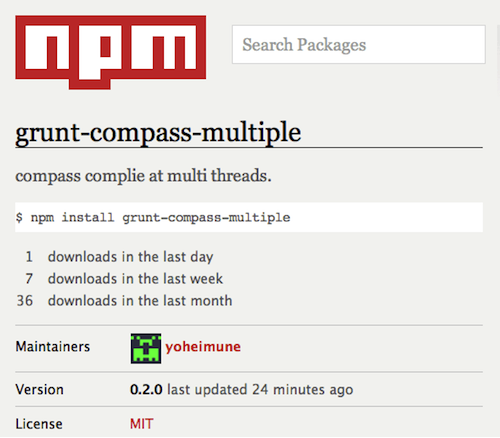Click 'downloads in the last week' row

click(124, 279)
